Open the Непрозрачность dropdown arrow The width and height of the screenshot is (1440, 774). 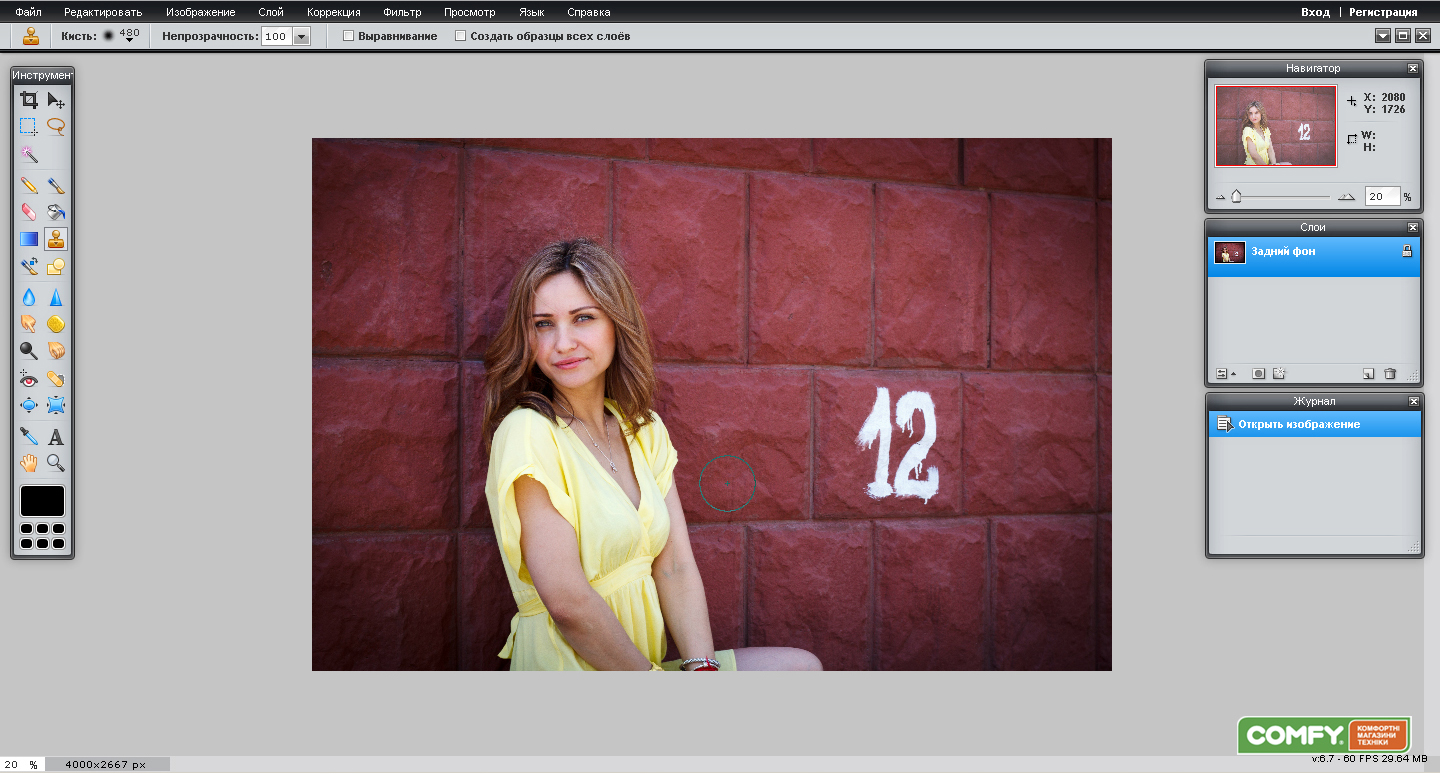tap(301, 36)
